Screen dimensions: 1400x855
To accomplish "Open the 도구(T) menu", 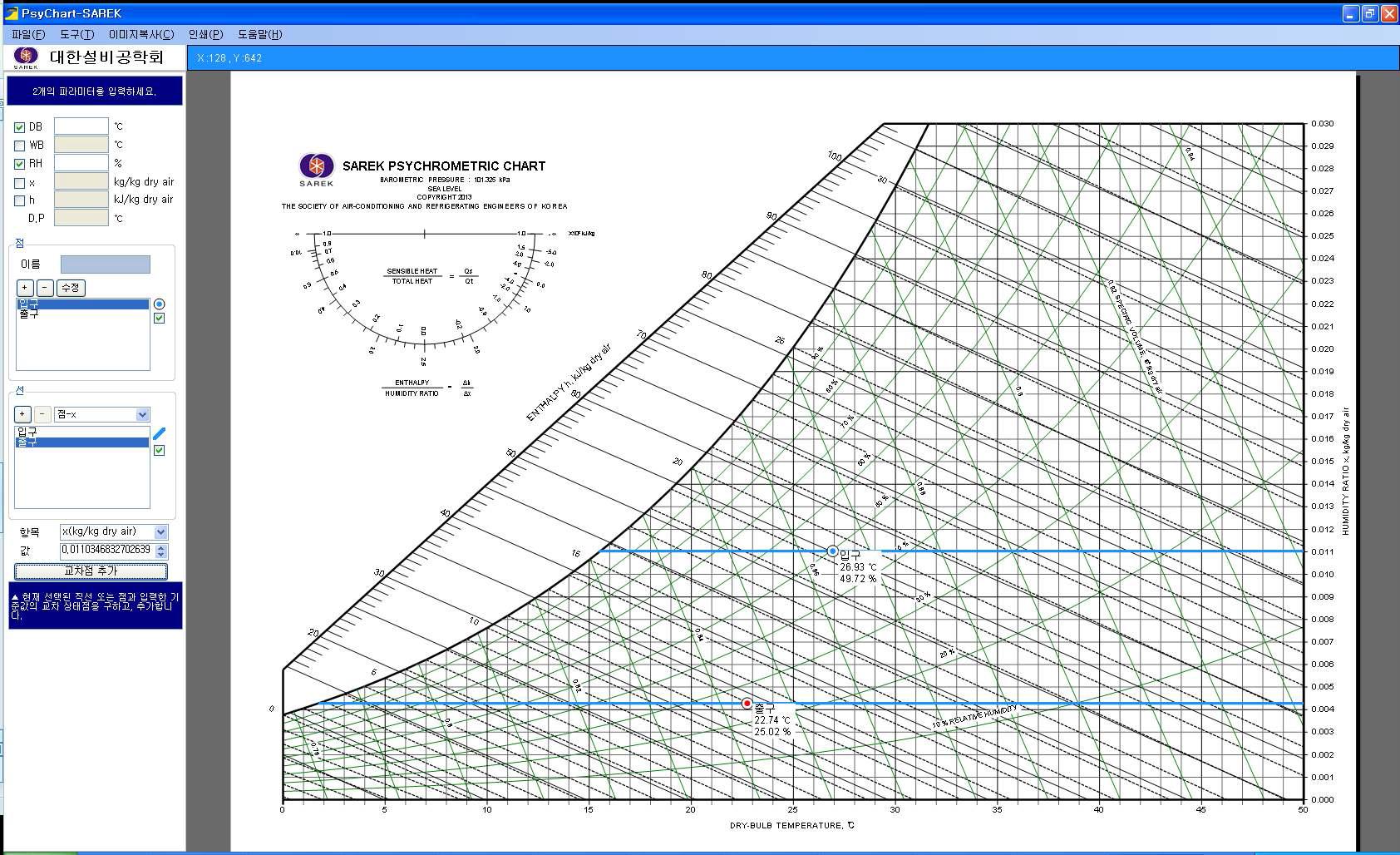I will (x=76, y=34).
